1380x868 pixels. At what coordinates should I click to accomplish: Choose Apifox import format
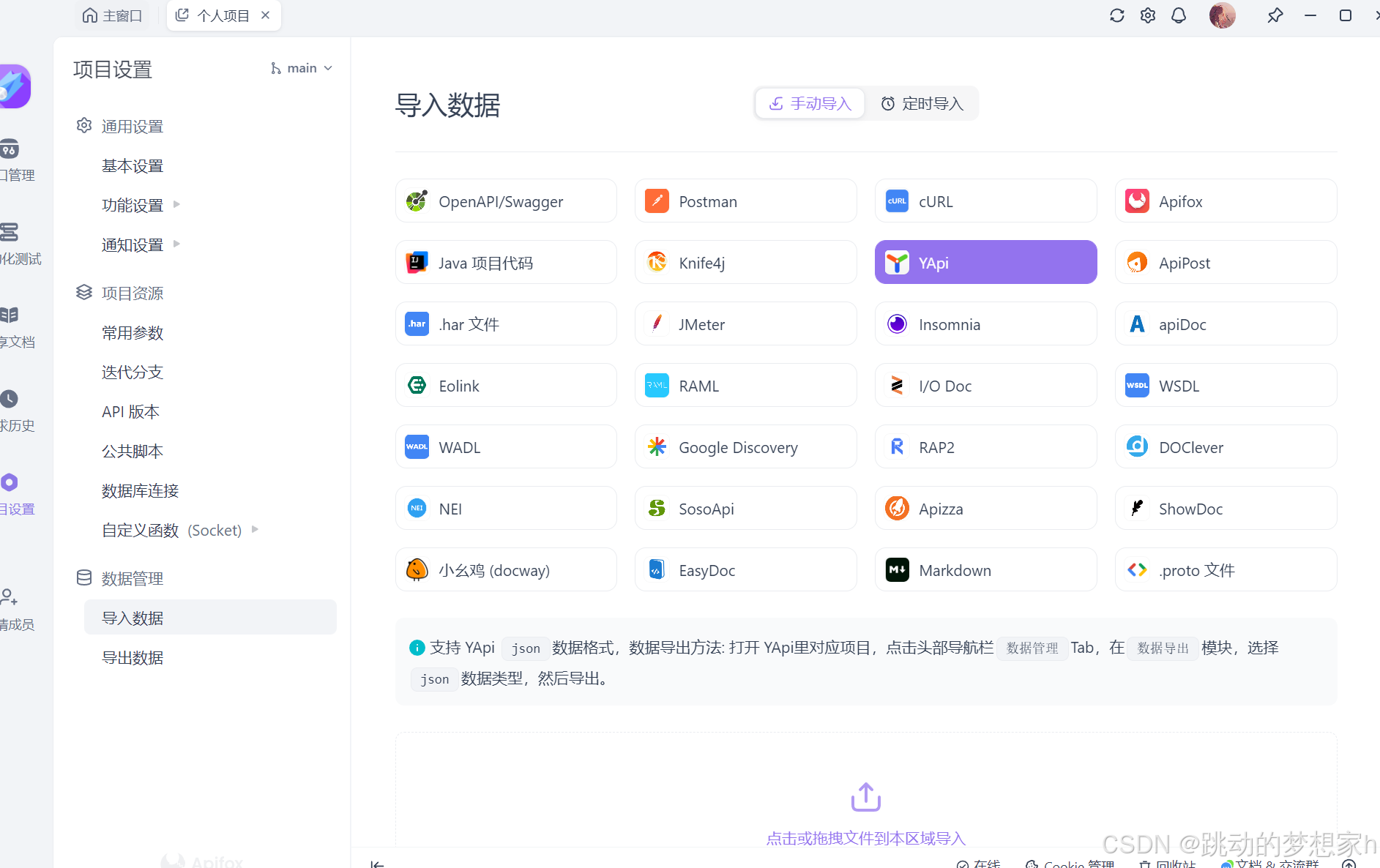click(x=1226, y=201)
